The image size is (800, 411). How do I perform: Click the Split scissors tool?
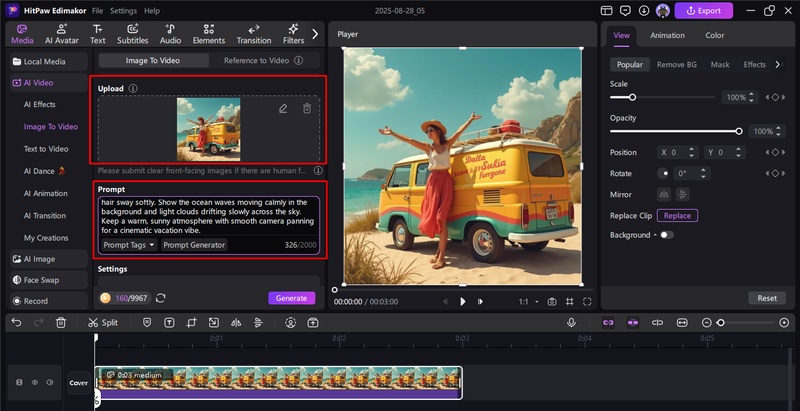(103, 323)
